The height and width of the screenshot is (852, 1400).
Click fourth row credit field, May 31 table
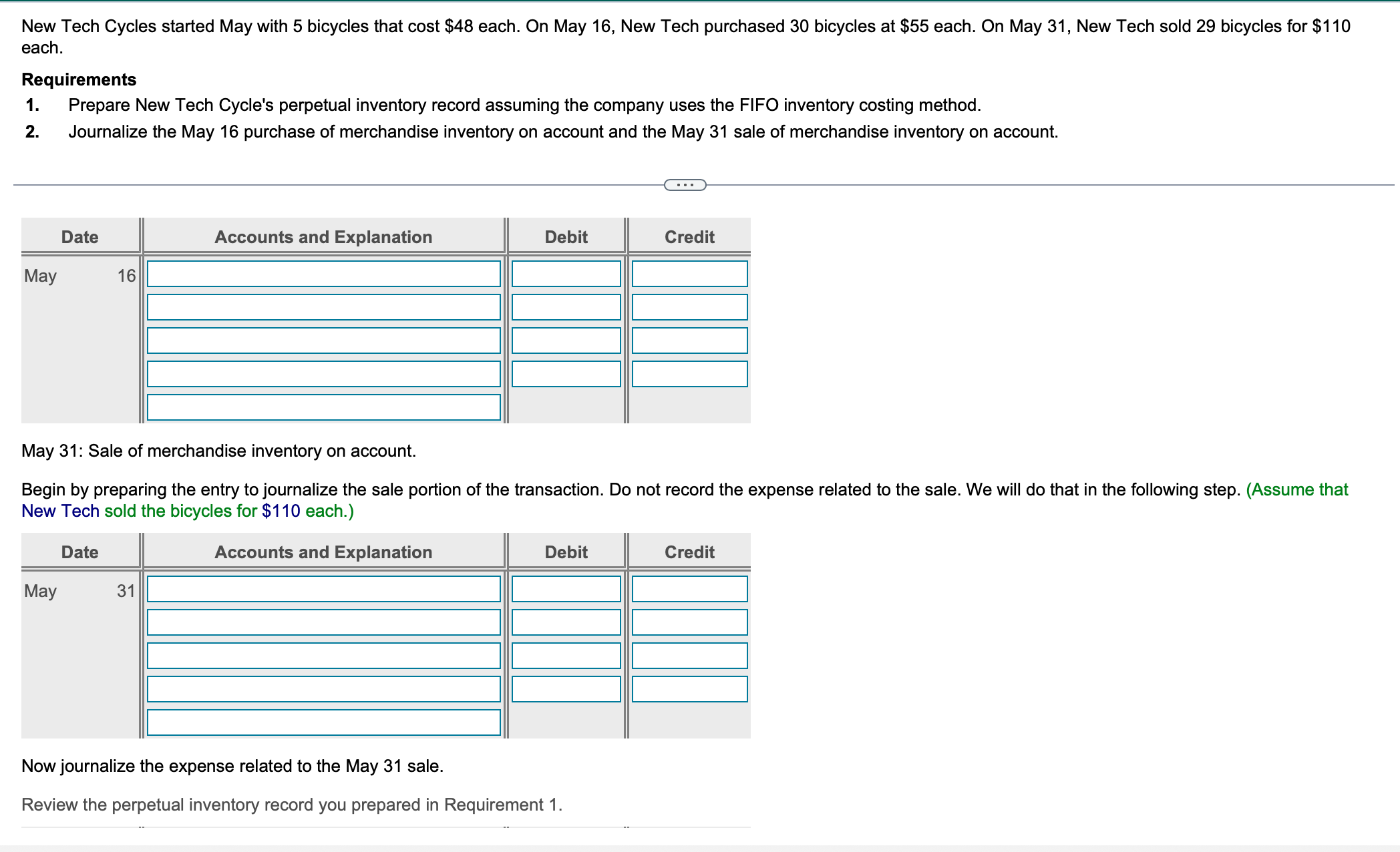689,689
